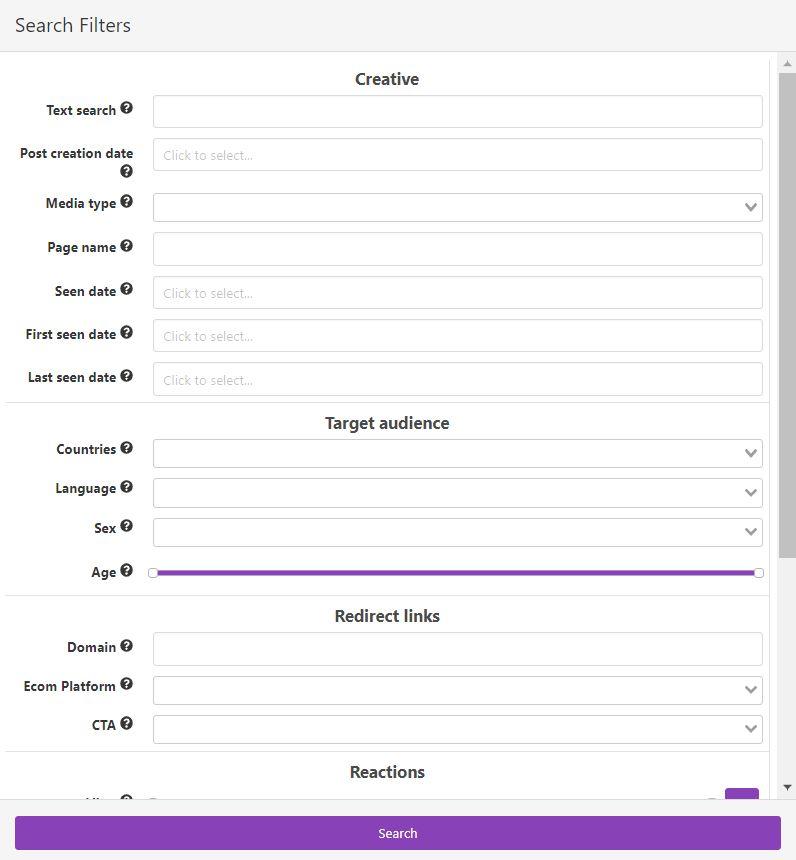The width and height of the screenshot is (796, 860).
Task: Focus the Text search input field
Action: click(457, 112)
